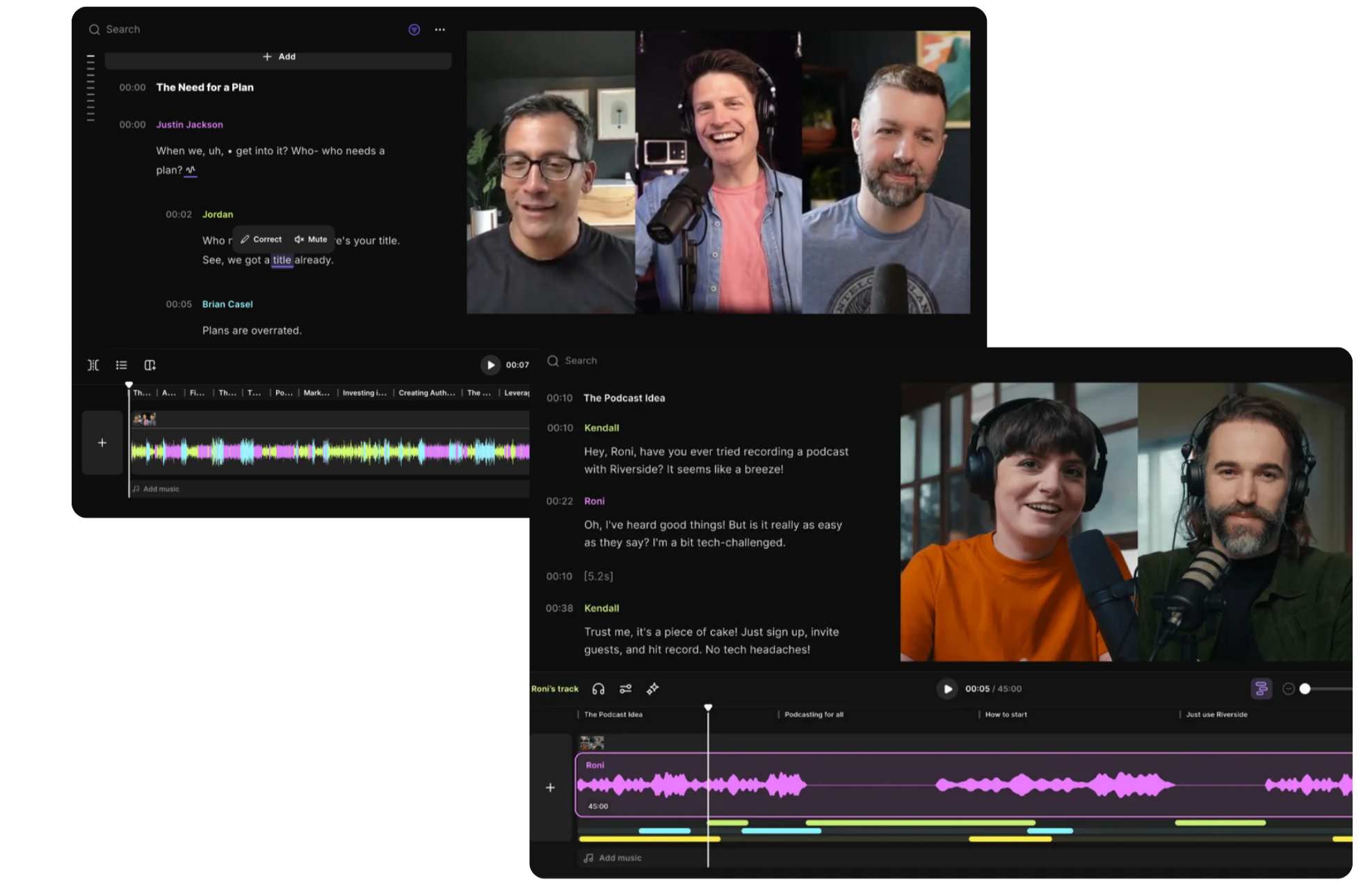Viewport: 1370px width, 896px height.
Task: Mute the selected word 'title'
Action: pyautogui.click(x=311, y=239)
